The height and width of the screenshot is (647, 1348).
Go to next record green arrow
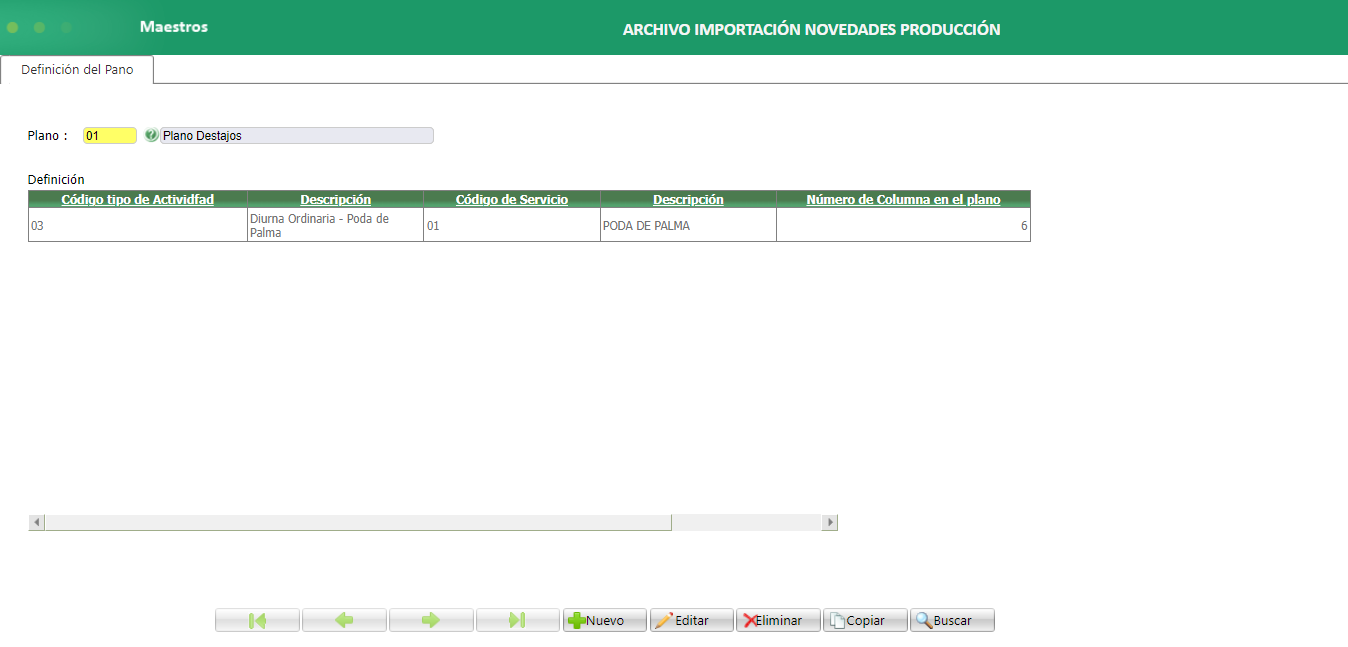[431, 620]
